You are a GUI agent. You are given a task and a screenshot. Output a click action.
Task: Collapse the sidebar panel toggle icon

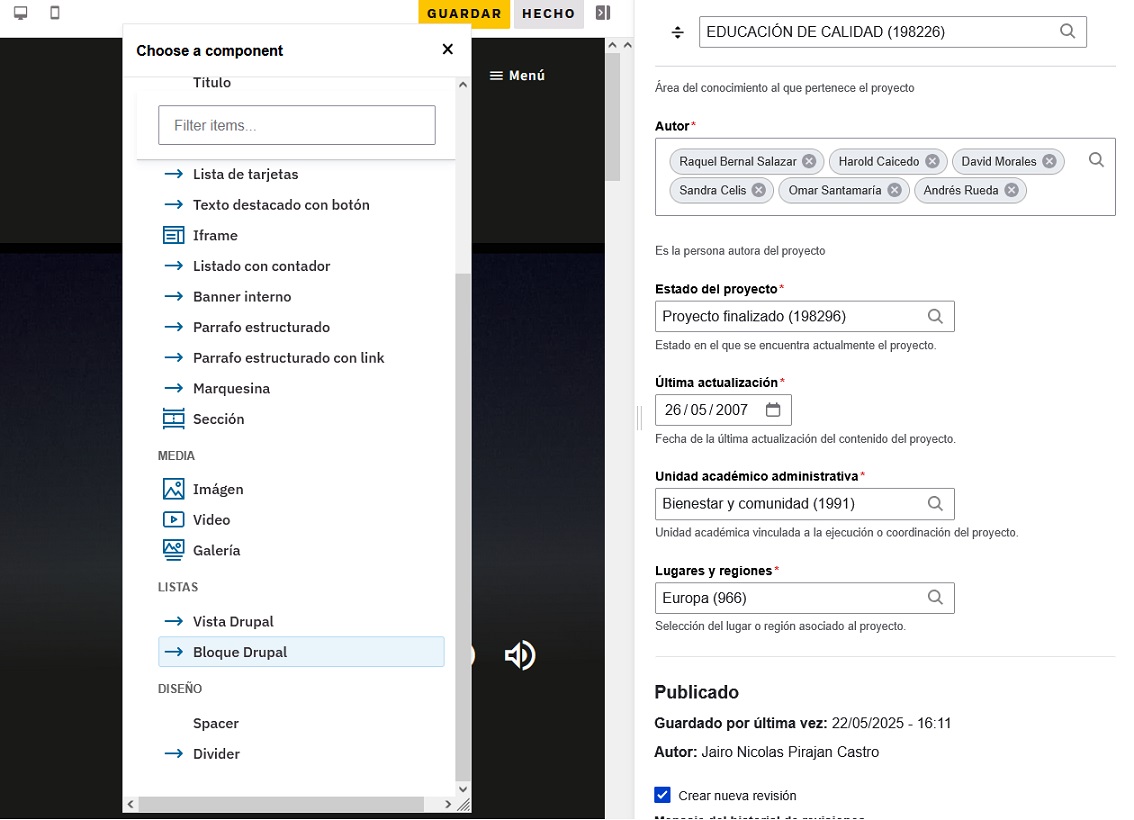[x=602, y=13]
